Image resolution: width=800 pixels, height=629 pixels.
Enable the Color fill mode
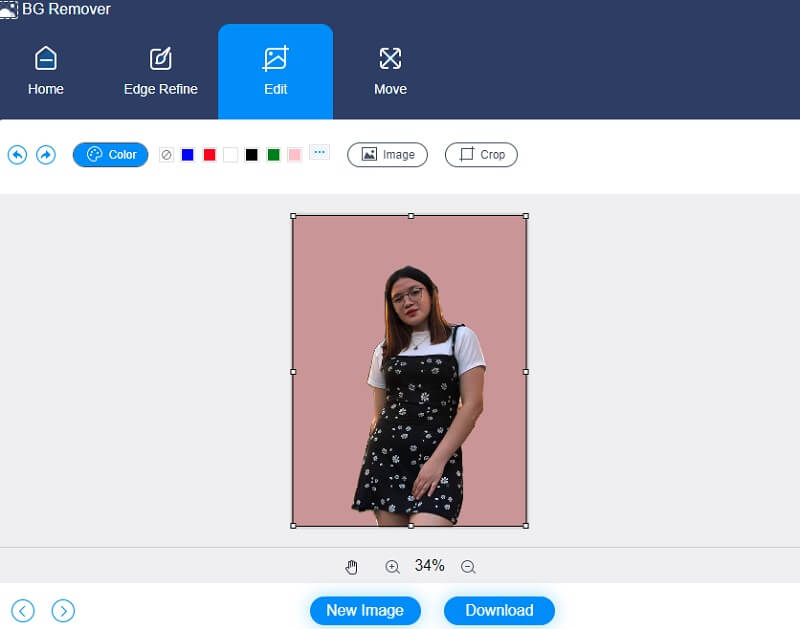(x=110, y=154)
